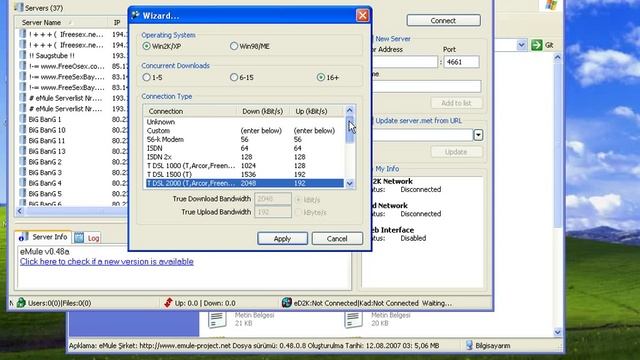Click the Port field showing 4661
The image size is (640, 360).
(461, 62)
